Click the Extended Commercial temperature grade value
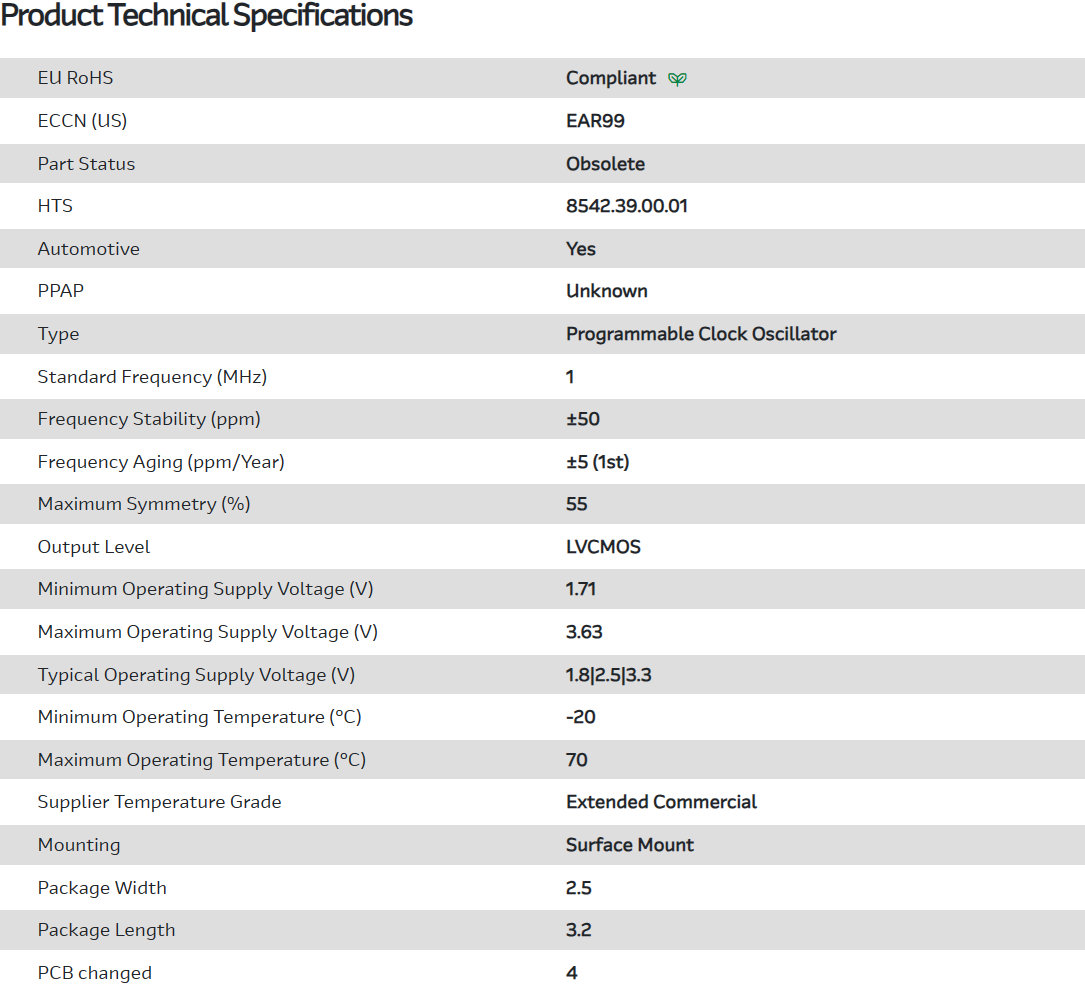 (x=661, y=802)
